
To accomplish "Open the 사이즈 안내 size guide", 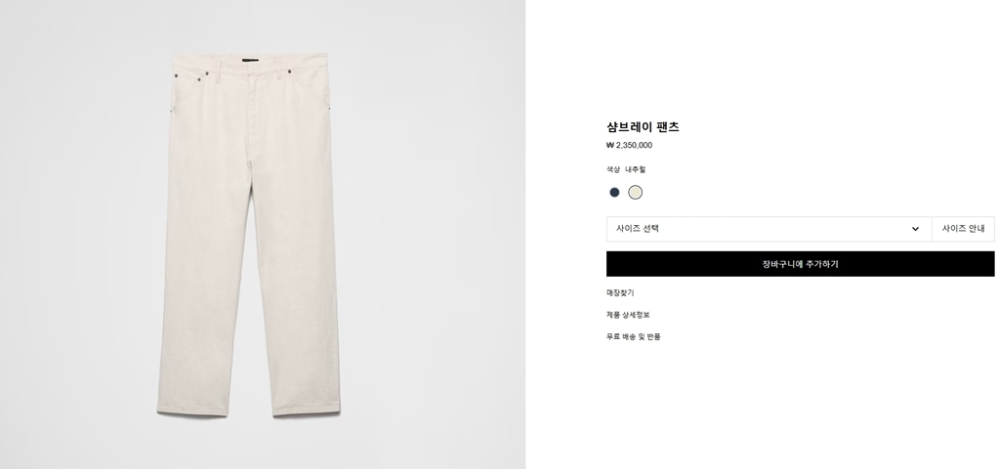I will 963,229.
